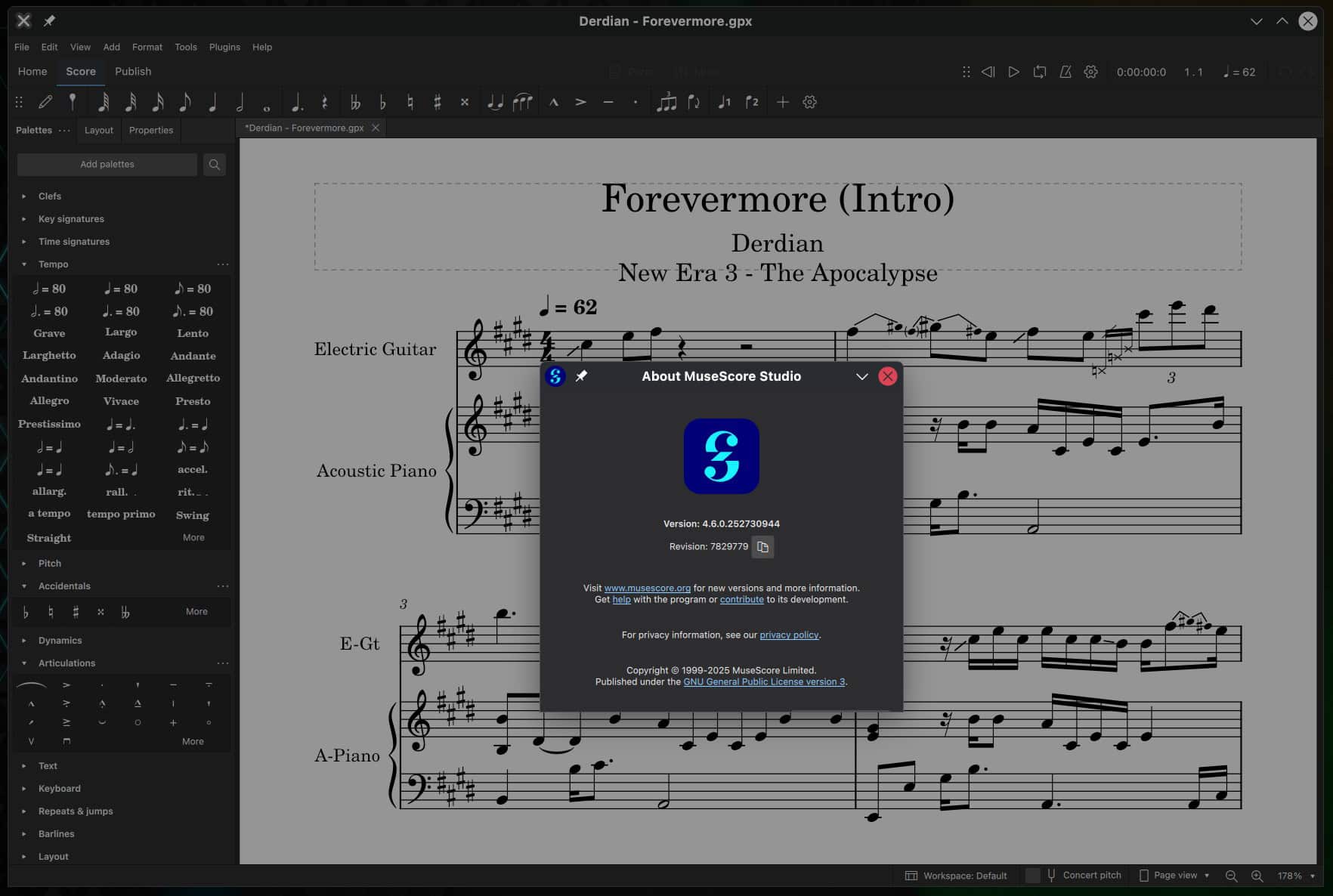Toggle the augmentation dot in the toolbar

click(x=298, y=102)
